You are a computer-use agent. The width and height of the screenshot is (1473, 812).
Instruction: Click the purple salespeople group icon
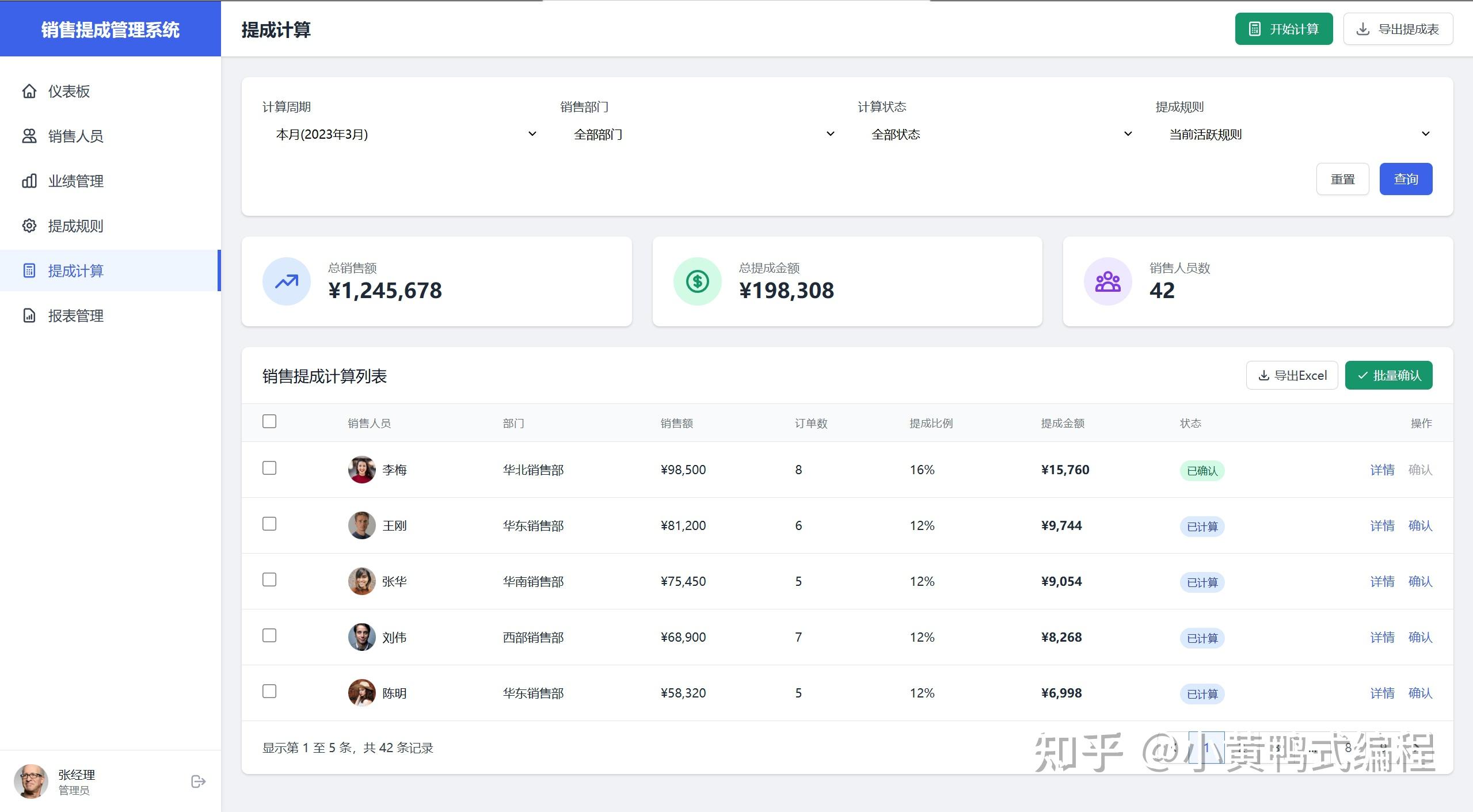[x=1107, y=281]
